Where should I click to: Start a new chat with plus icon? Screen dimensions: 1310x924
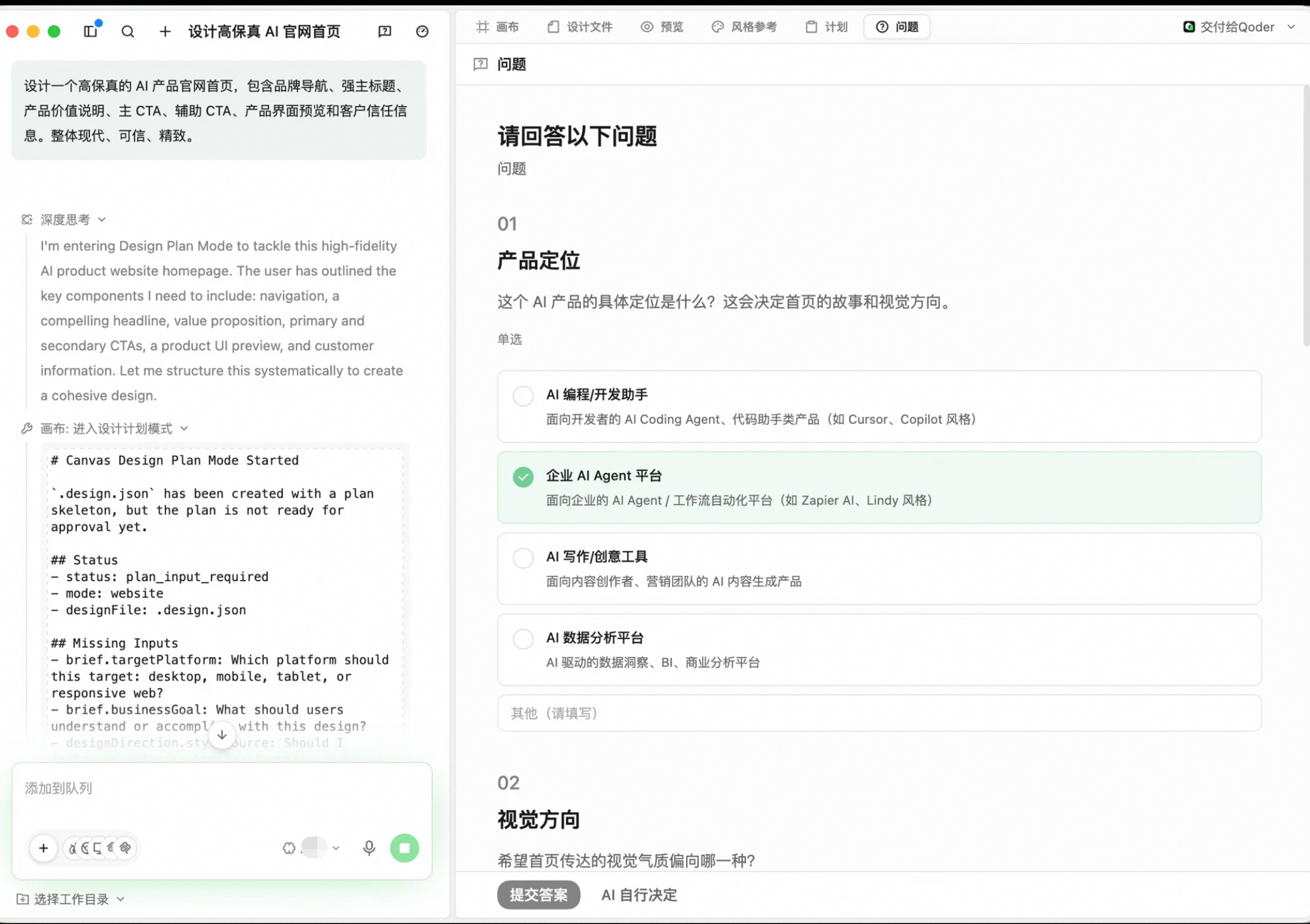[165, 31]
